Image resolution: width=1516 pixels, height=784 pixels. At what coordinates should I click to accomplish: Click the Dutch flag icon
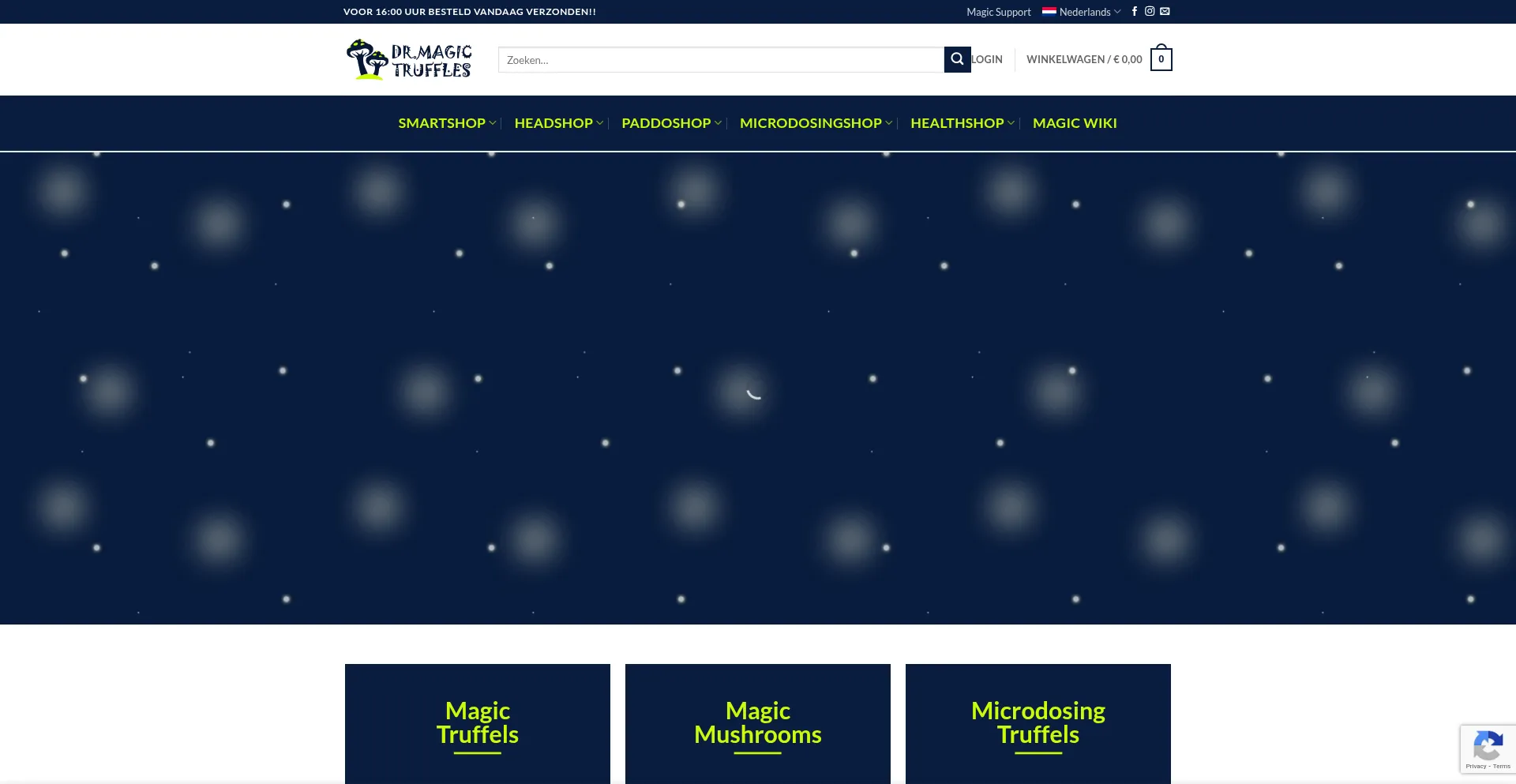click(x=1049, y=12)
